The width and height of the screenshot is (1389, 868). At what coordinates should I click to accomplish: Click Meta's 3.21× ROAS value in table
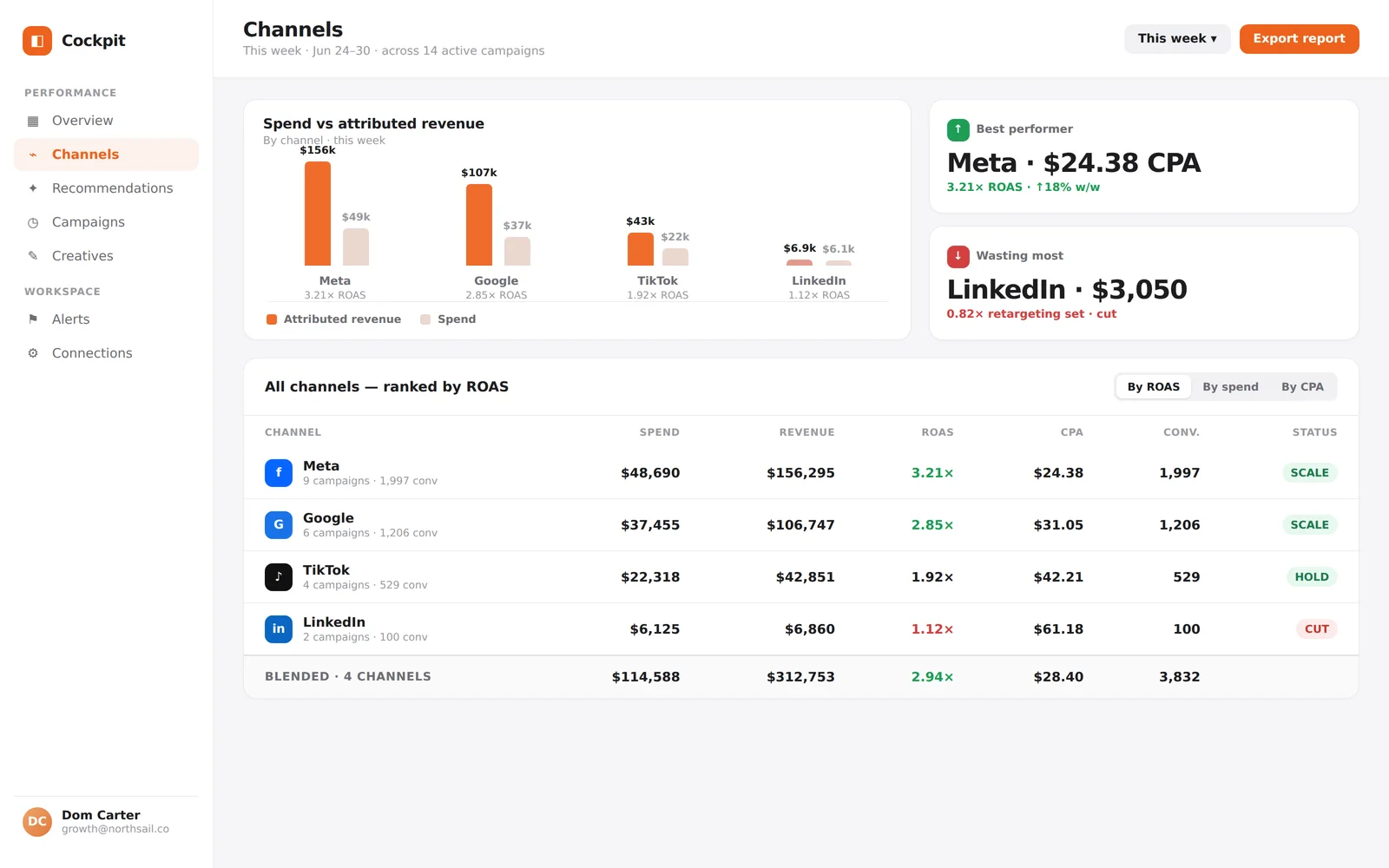[932, 473]
